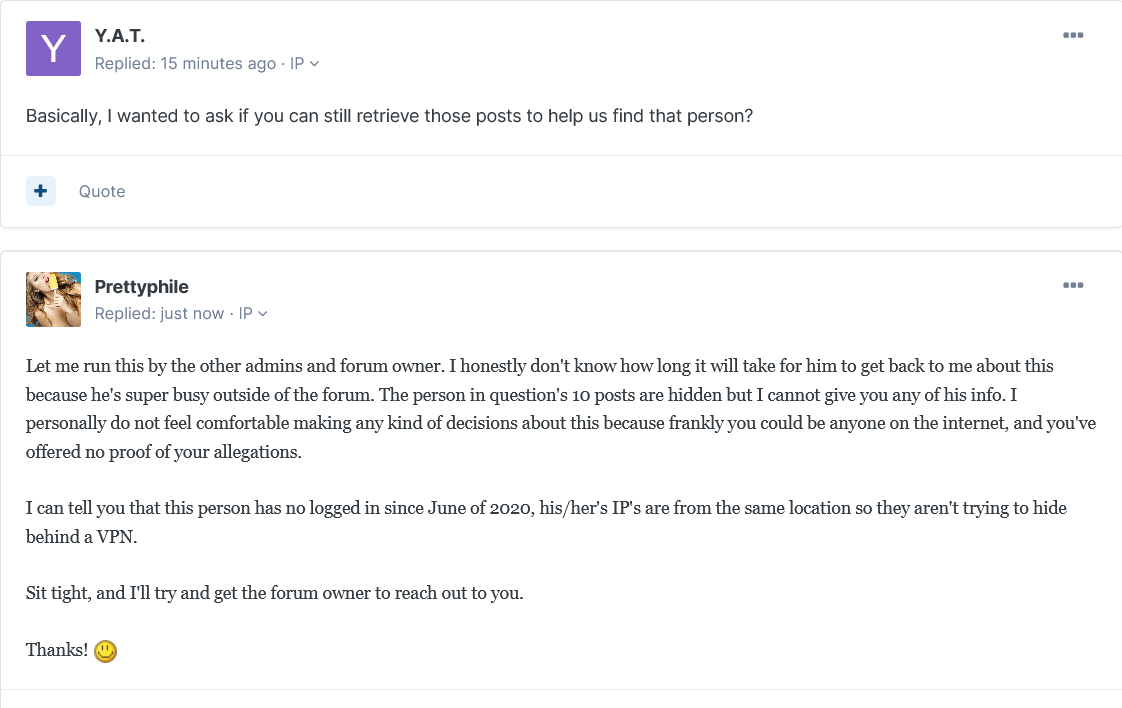Open the Y.A.T. username profile link

(120, 36)
